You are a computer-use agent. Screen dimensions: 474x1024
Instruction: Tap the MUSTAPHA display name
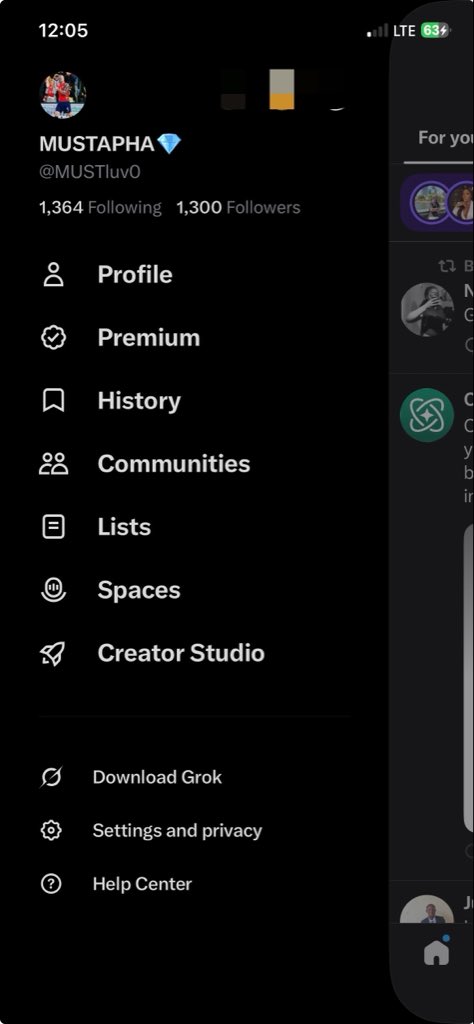pos(97,144)
